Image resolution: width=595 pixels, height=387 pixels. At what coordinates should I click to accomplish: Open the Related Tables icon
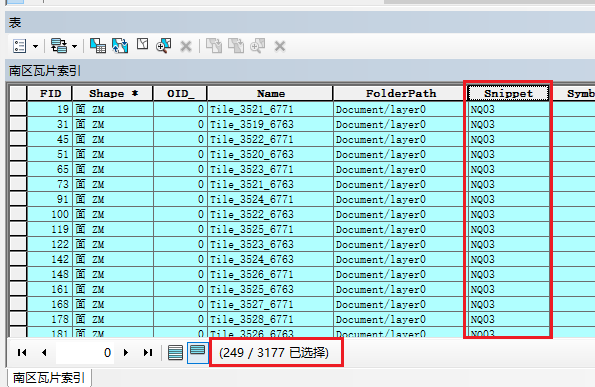[59, 46]
